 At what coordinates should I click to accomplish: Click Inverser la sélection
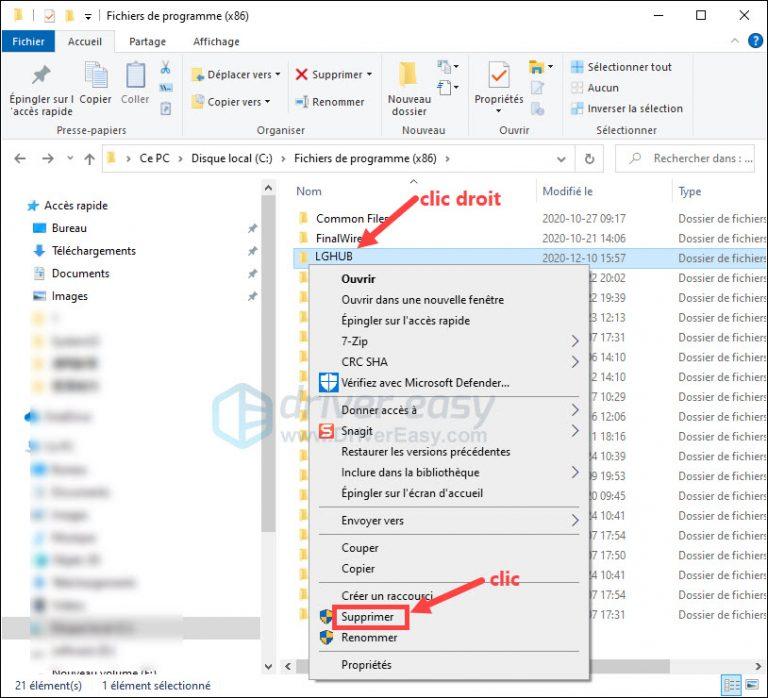tap(626, 108)
